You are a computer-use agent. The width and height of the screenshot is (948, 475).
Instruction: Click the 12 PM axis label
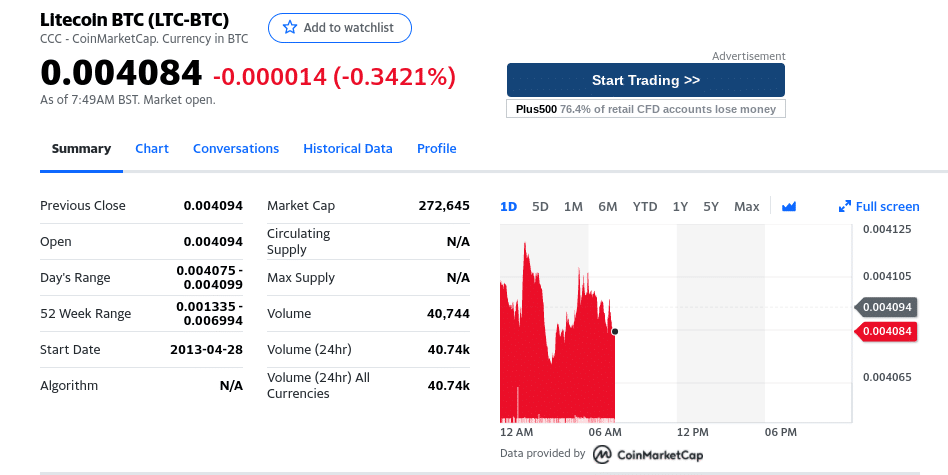[693, 432]
